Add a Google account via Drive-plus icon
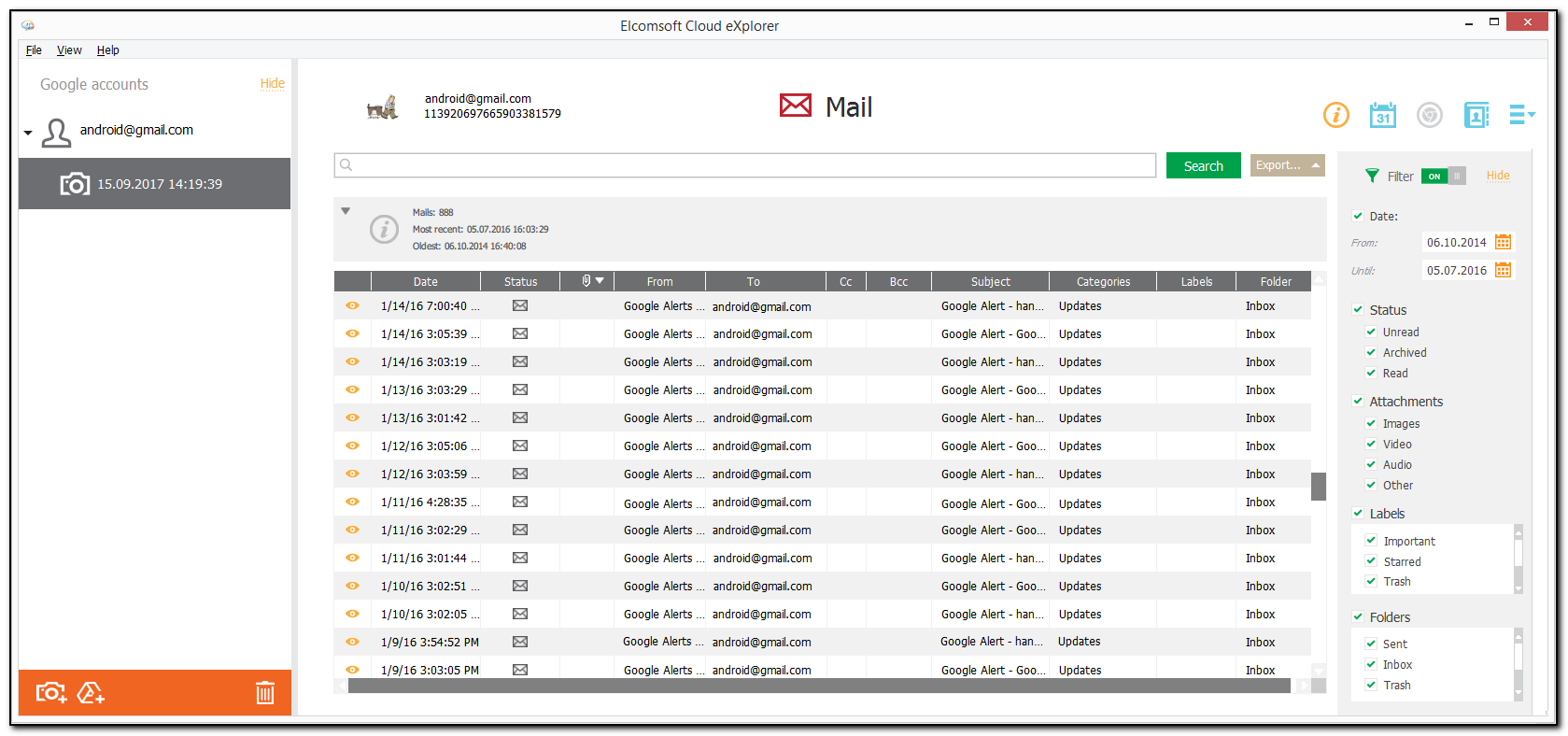 pyautogui.click(x=91, y=692)
